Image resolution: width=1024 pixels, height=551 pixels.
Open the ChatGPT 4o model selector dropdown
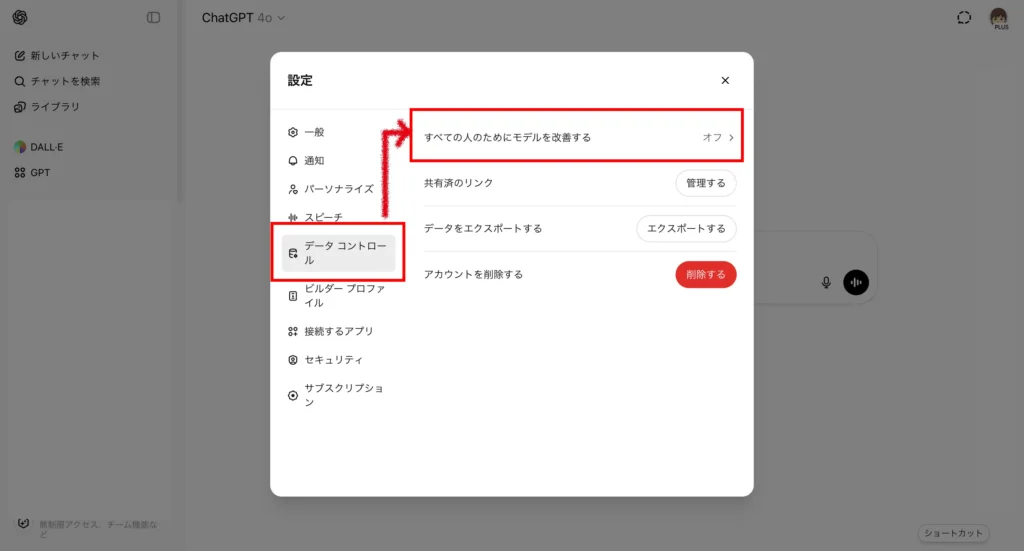coord(243,18)
